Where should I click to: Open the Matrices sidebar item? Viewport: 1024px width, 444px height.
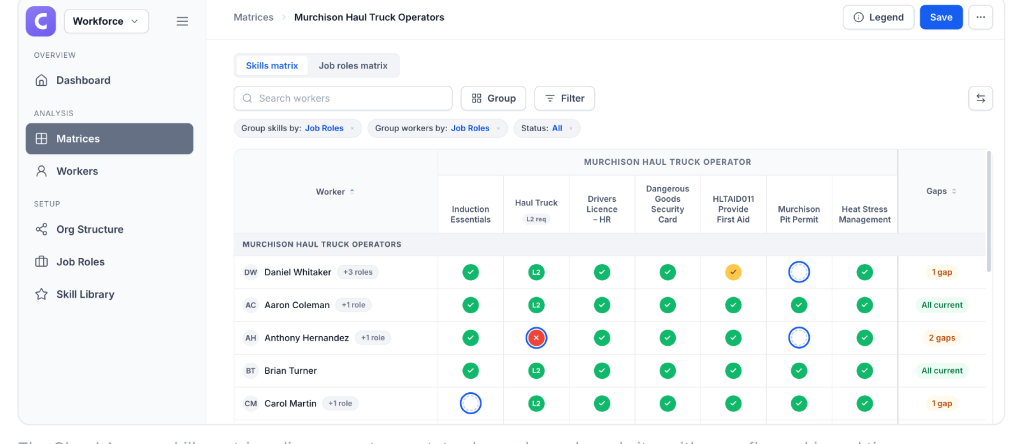tap(110, 138)
